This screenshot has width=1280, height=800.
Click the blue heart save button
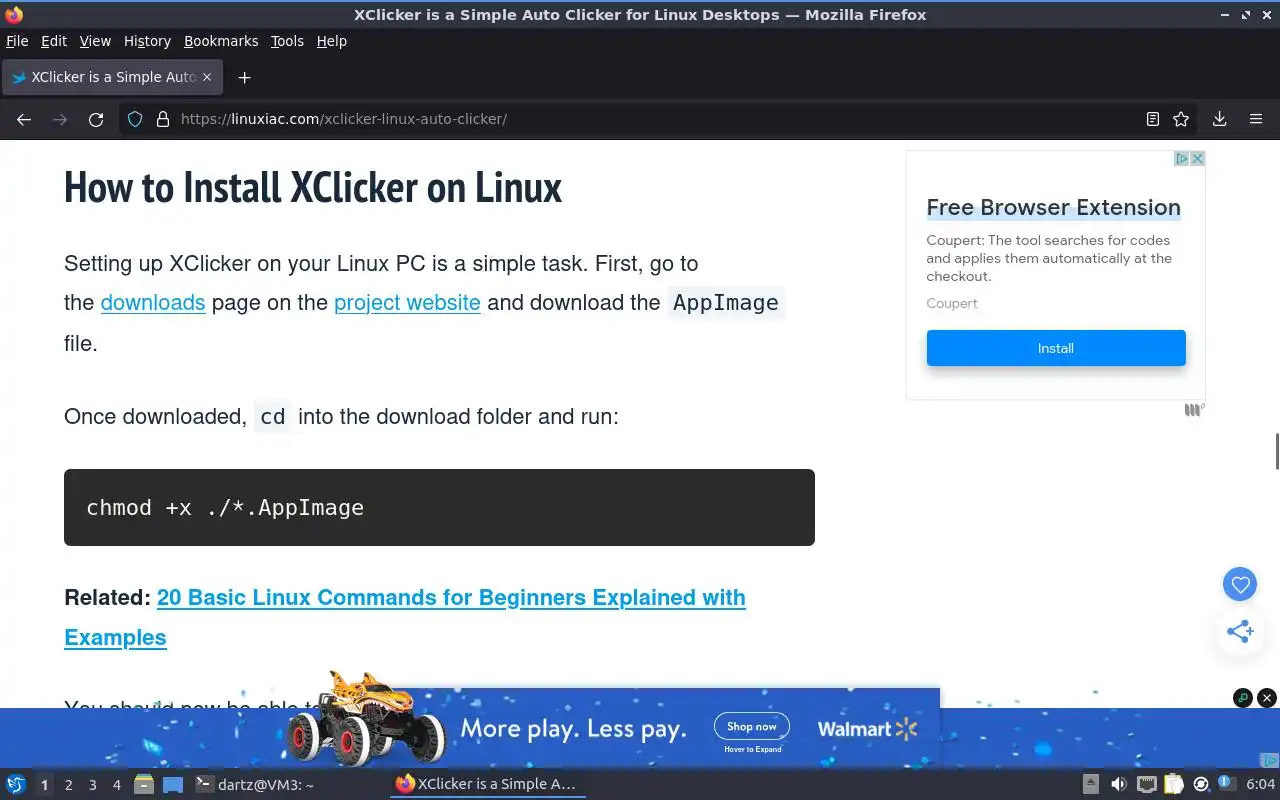click(x=1240, y=585)
